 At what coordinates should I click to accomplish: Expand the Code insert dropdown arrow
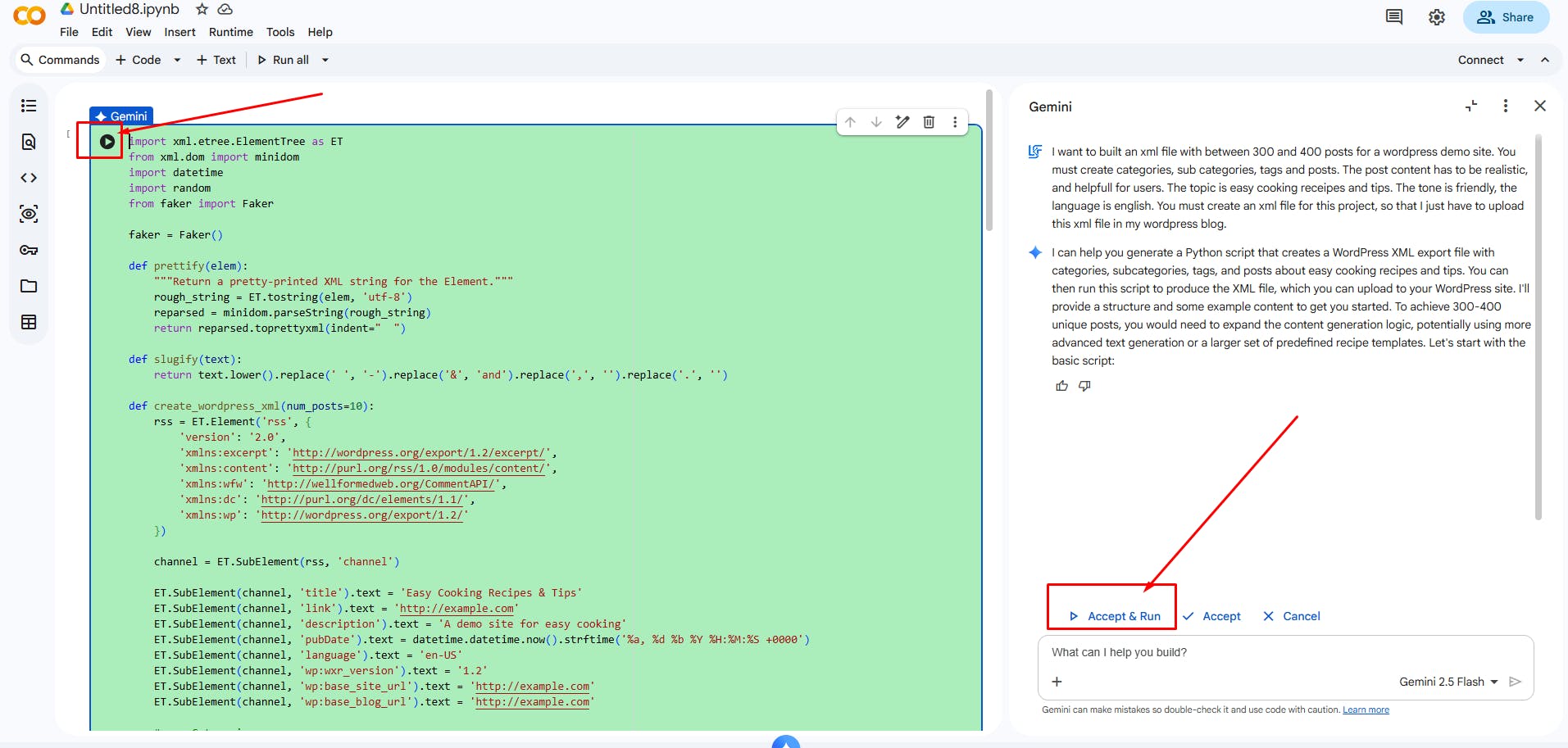click(x=177, y=60)
